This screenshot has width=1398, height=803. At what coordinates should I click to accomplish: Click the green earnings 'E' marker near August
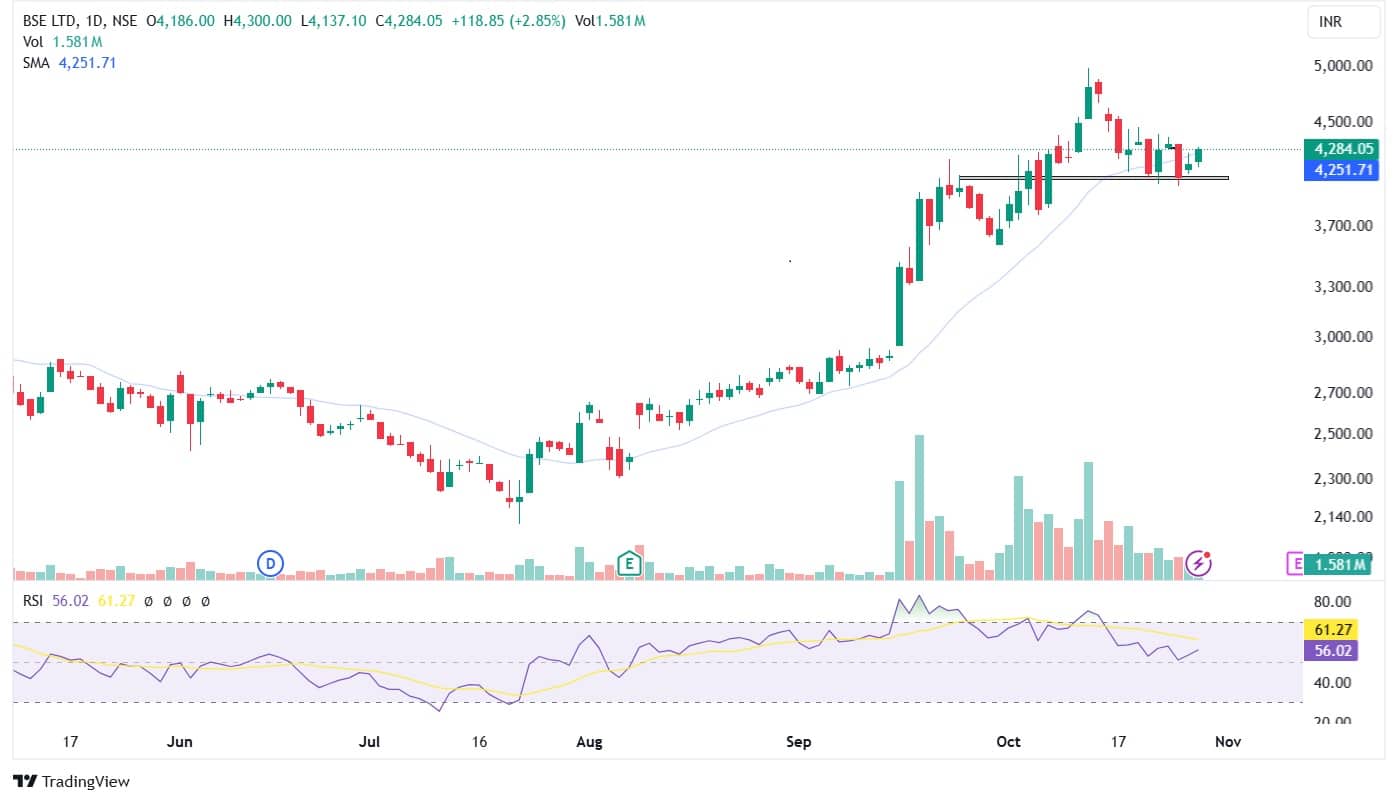(x=629, y=564)
